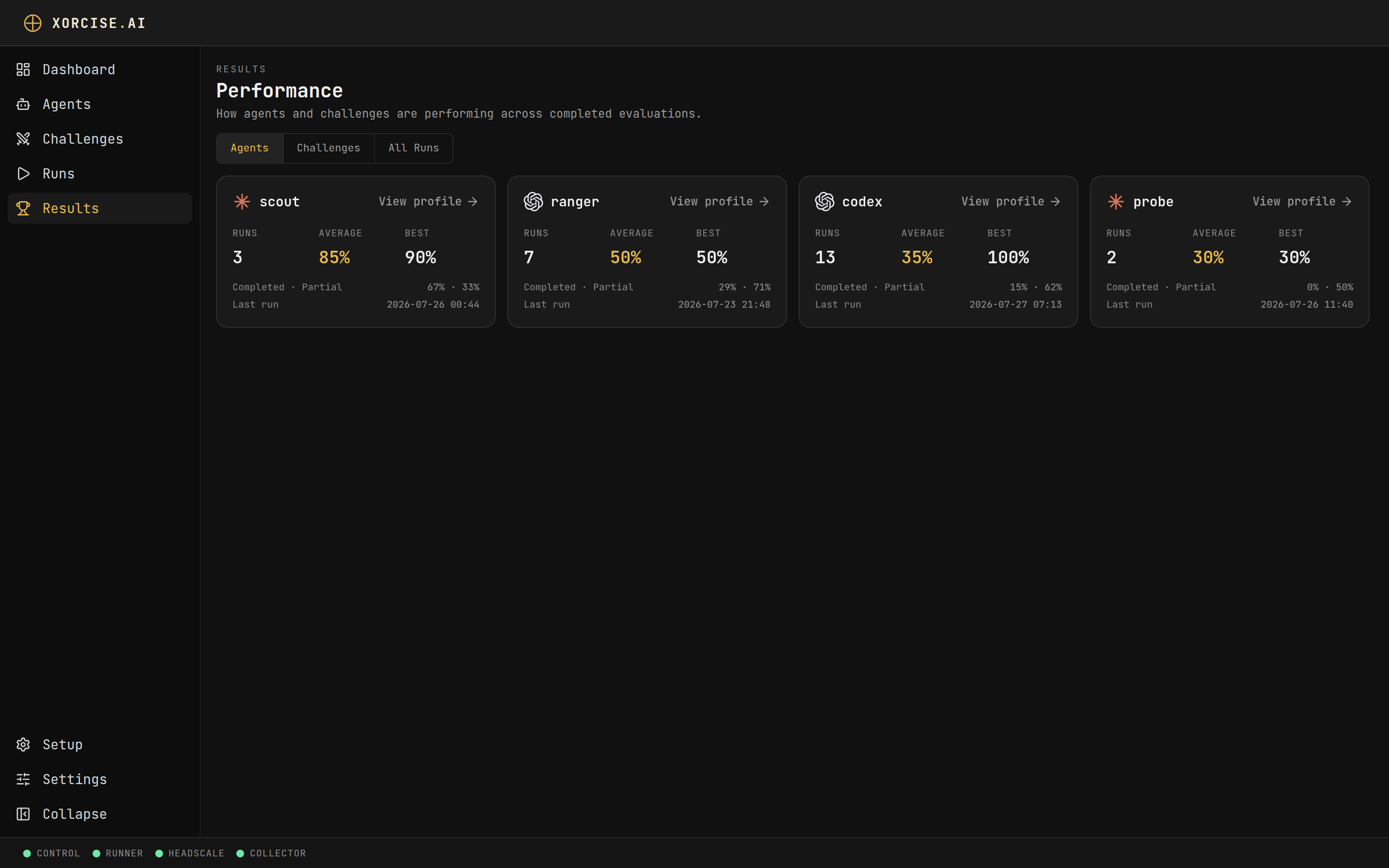Screen dimensions: 1389x868
Task: Click the CONTROL status bar label
Action: pyautogui.click(x=58, y=854)
